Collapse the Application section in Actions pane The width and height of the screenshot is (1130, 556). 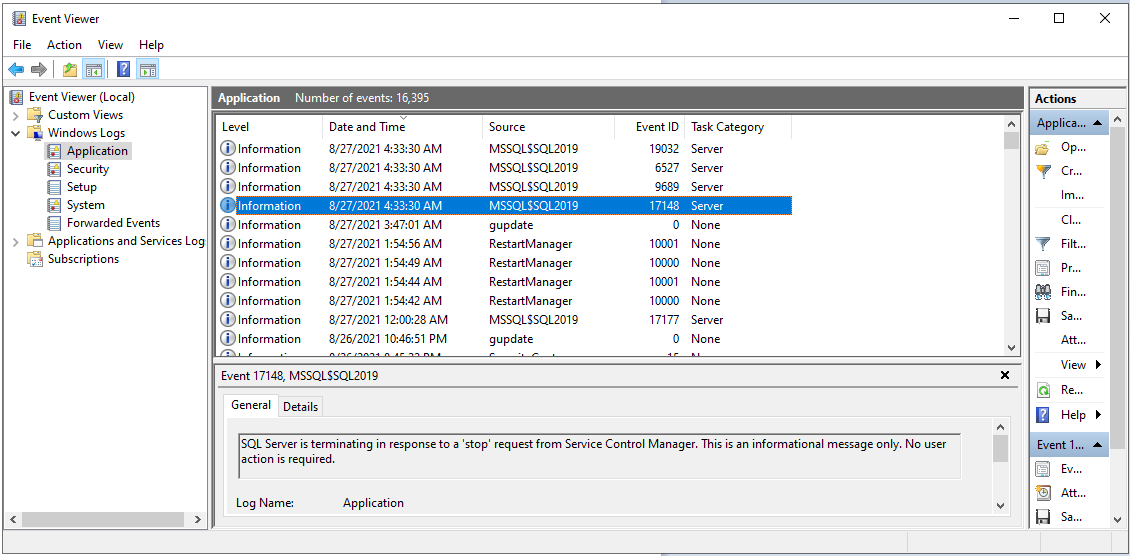[1097, 123]
